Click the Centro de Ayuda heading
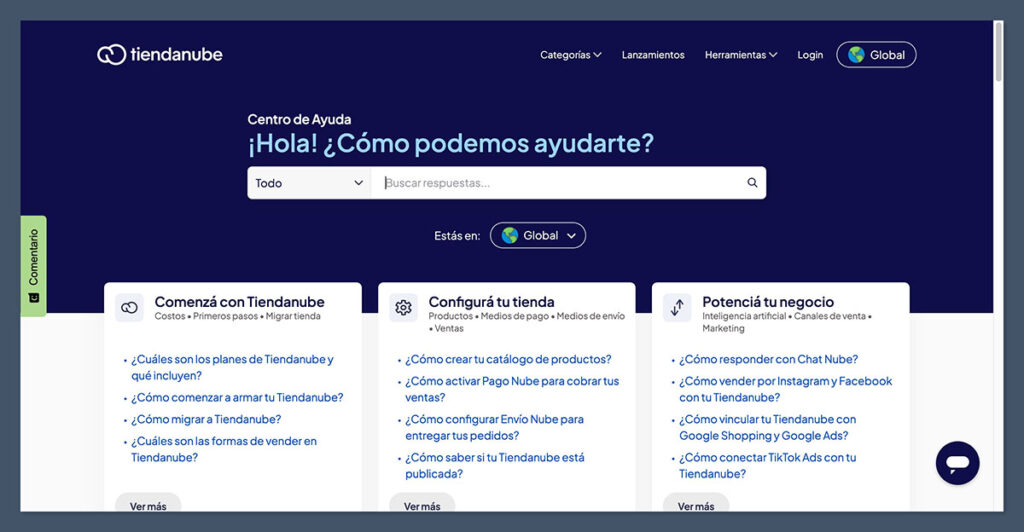 click(299, 119)
